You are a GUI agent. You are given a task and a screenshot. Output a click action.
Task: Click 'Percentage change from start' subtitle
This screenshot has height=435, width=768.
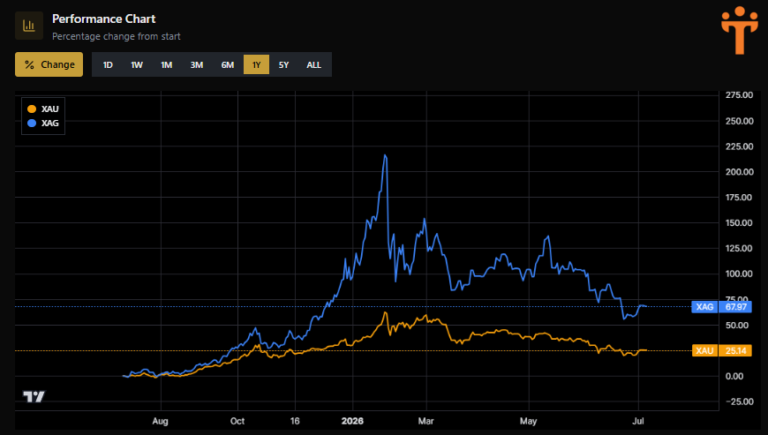tap(116, 36)
